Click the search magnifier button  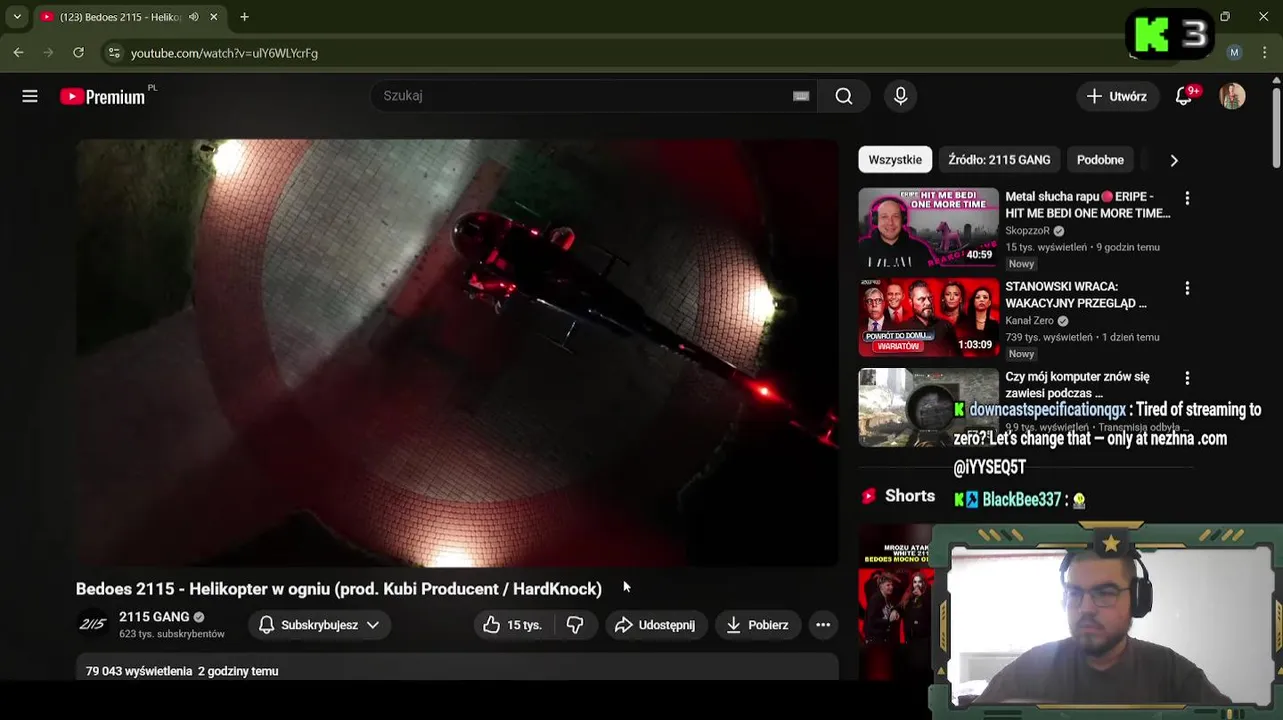(844, 96)
